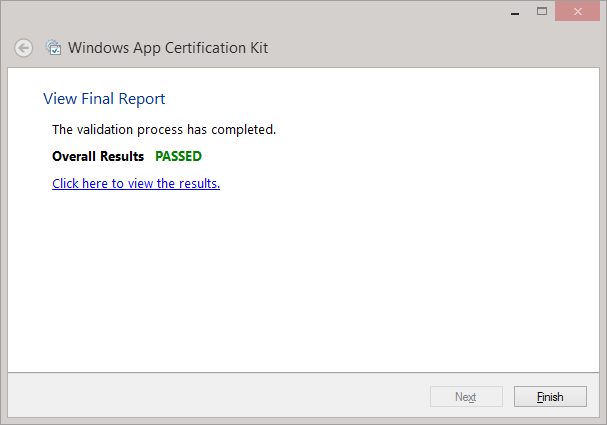Click the word 'Click' starting the hyperlink

click(66, 183)
